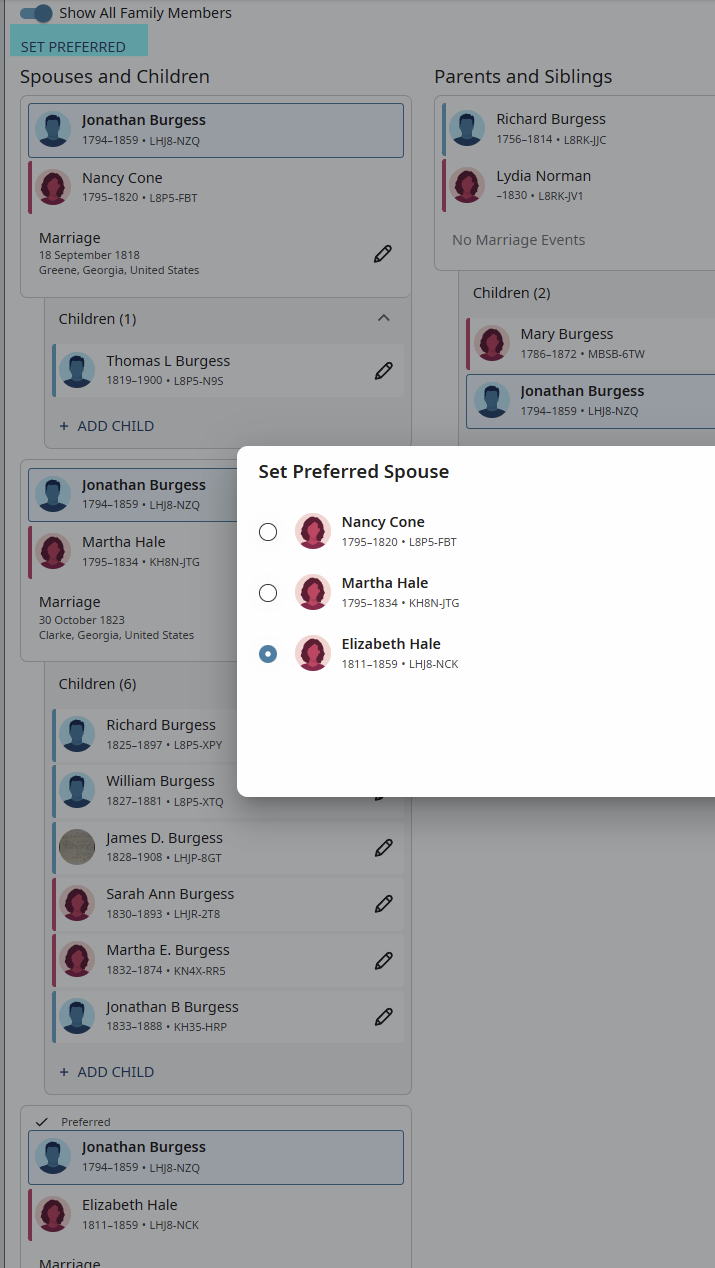This screenshot has height=1268, width=715.
Task: Select Nancy Cone as preferred spouse
Action: tap(268, 532)
